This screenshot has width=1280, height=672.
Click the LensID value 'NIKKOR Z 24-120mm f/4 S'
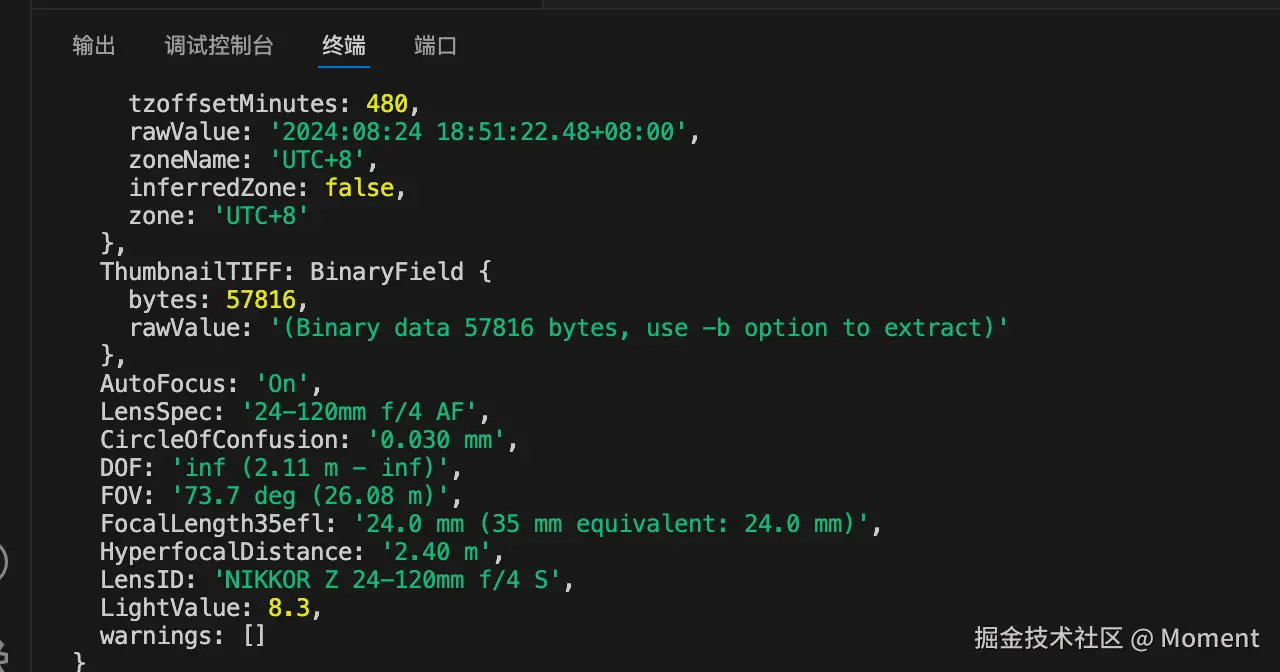click(x=393, y=580)
